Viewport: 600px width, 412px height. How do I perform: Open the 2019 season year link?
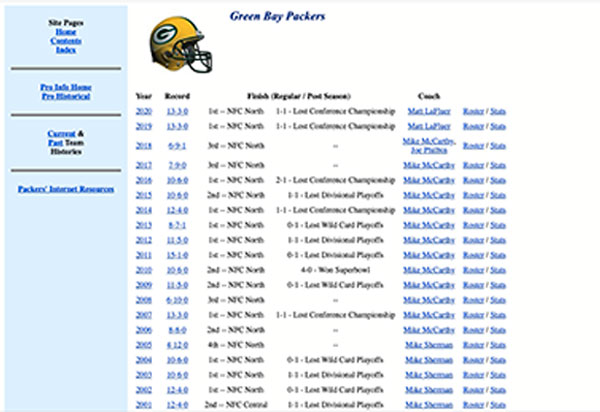143,126
